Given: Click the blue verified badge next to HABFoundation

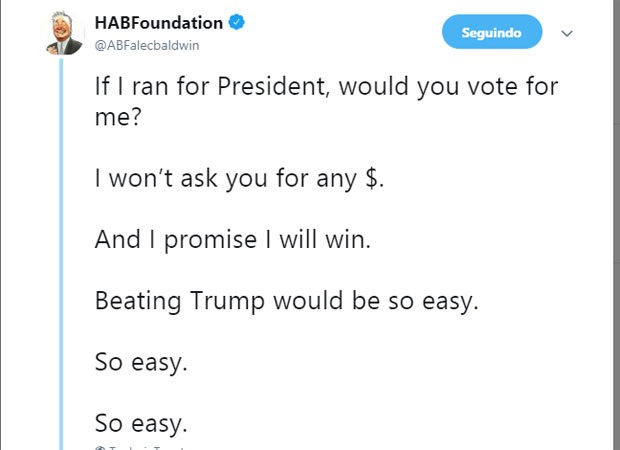Looking at the screenshot, I should pyautogui.click(x=237, y=22).
